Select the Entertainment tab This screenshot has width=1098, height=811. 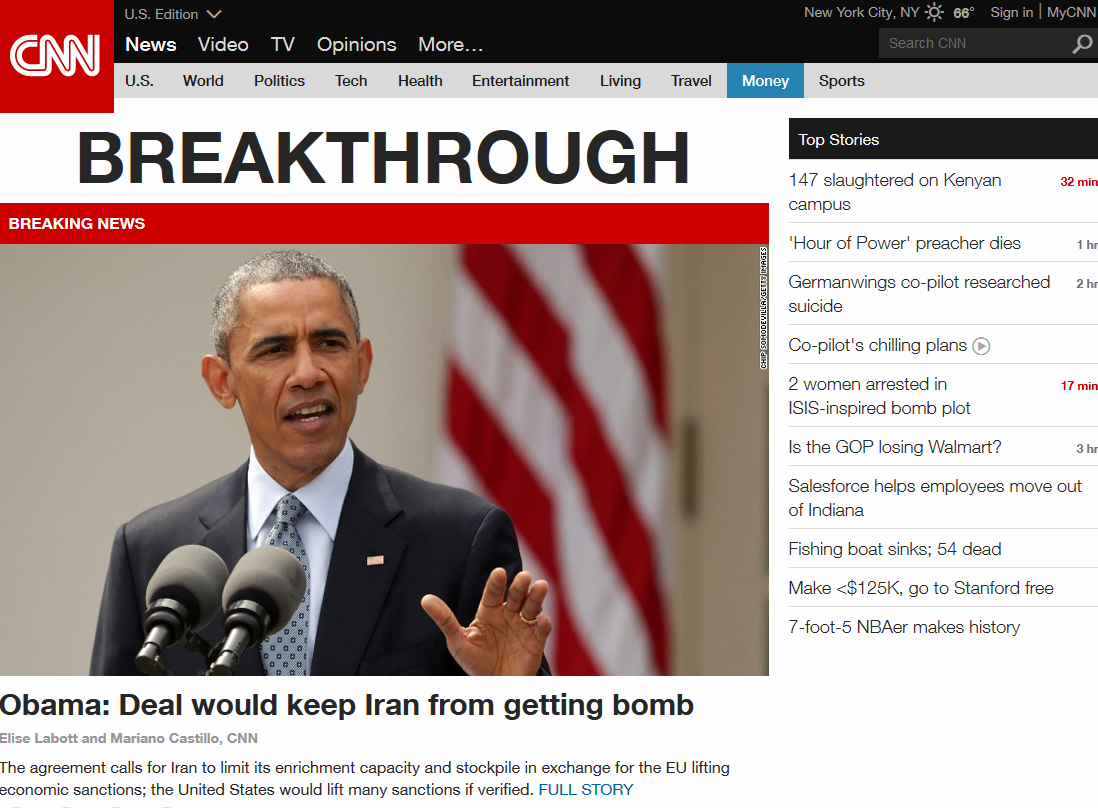tap(520, 81)
